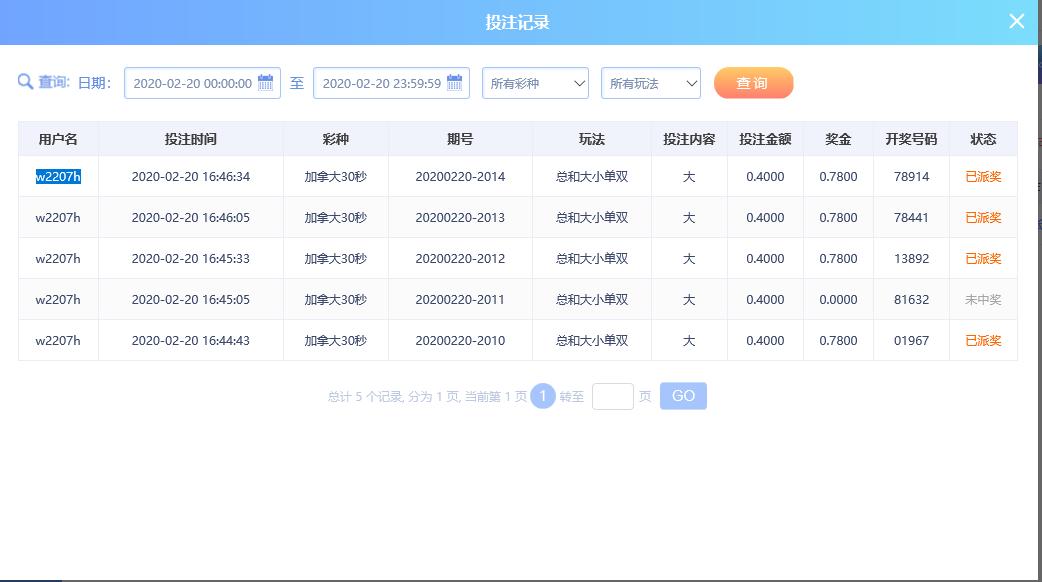Click 加拿大30秒 in issue 2013 row
The image size is (1042, 582).
coord(336,218)
